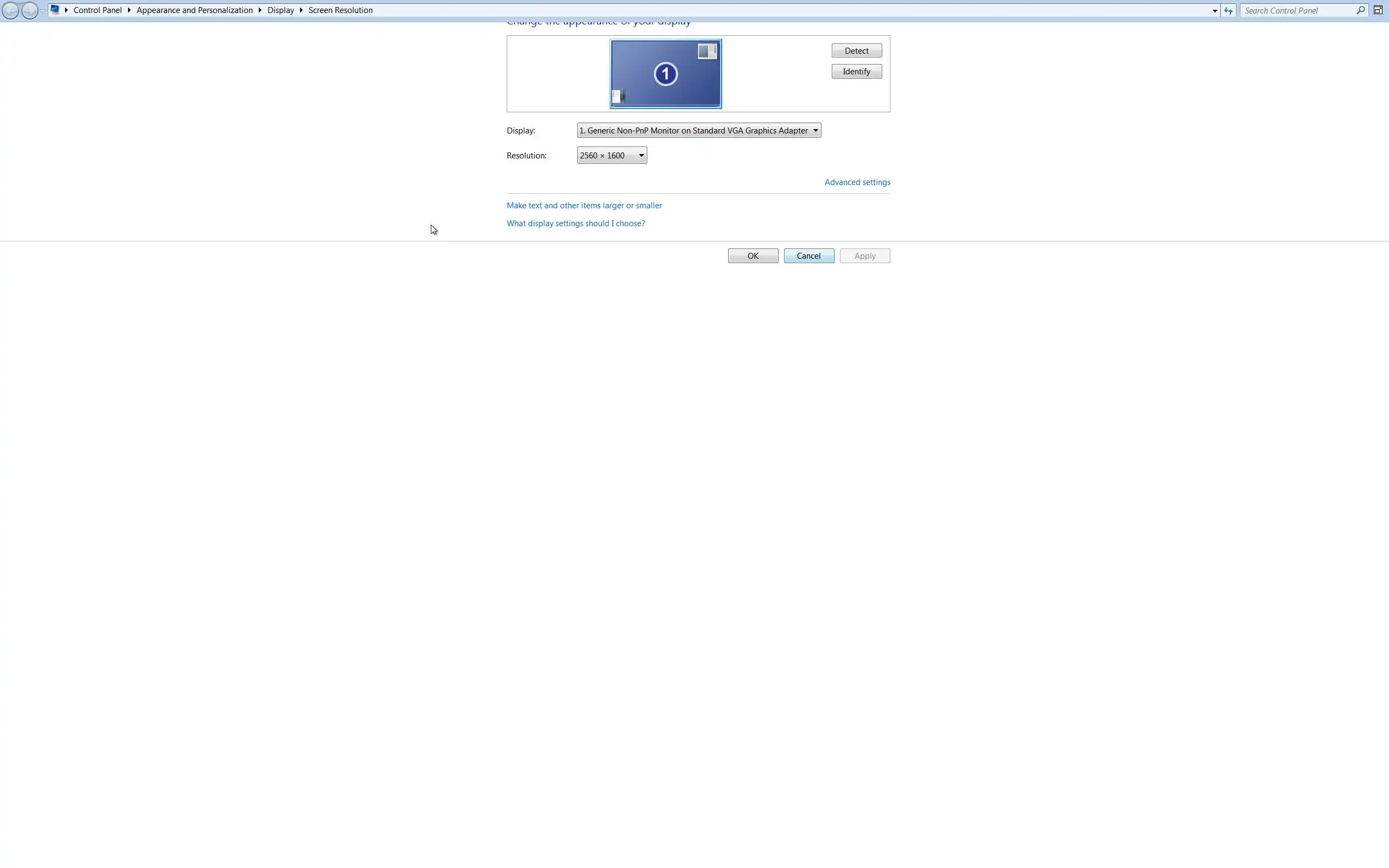
Task: Click the Refresh arrows icon
Action: [1228, 10]
